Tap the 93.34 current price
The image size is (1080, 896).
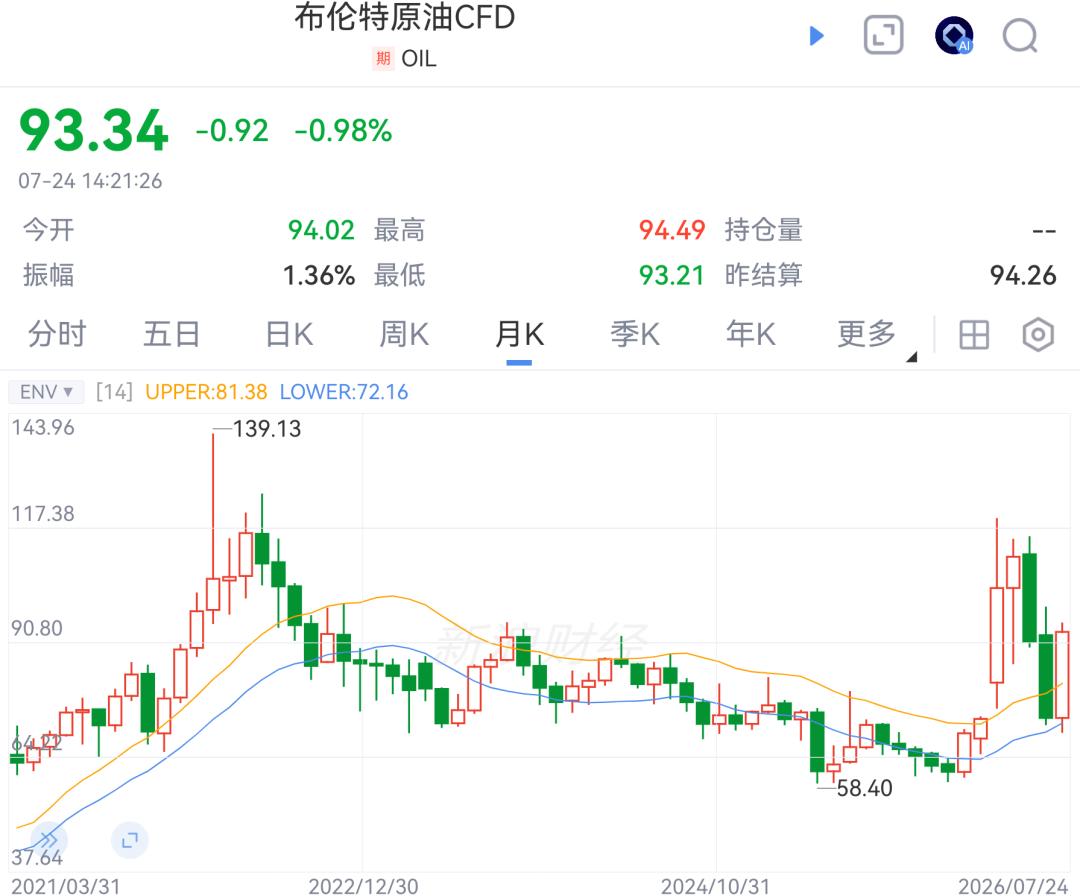tap(94, 130)
